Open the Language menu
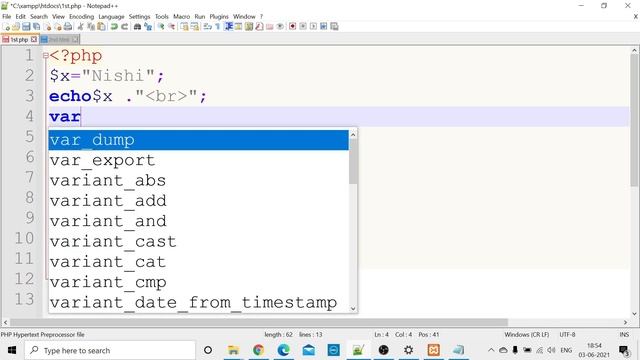The image size is (640, 360). coord(111,16)
